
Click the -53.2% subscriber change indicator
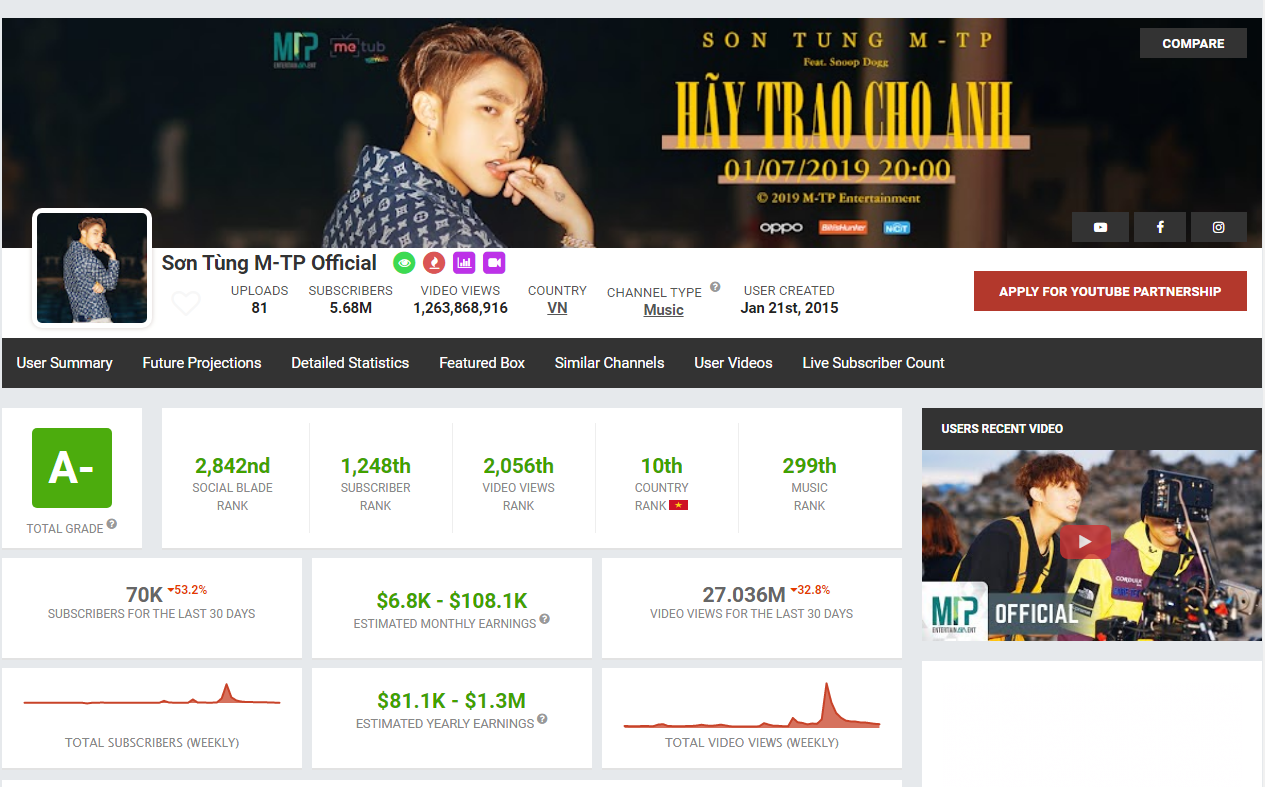(x=187, y=589)
